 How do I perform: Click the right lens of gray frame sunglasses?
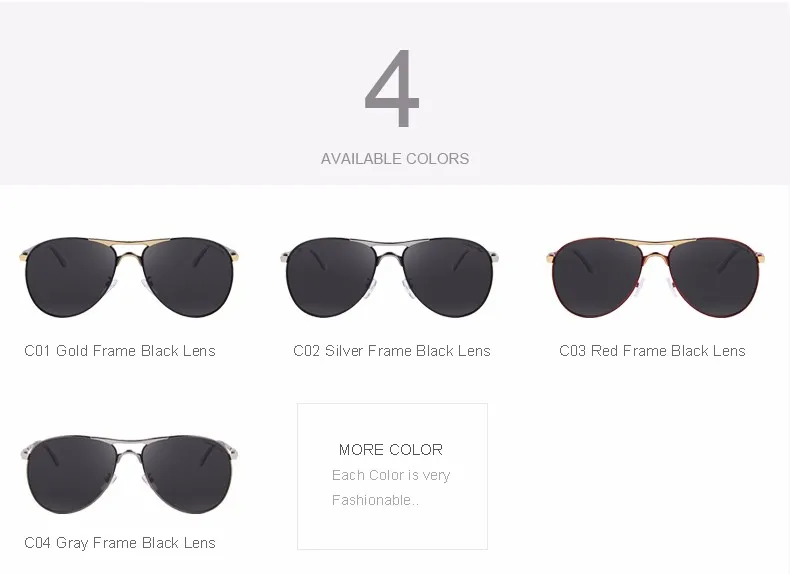[187, 475]
